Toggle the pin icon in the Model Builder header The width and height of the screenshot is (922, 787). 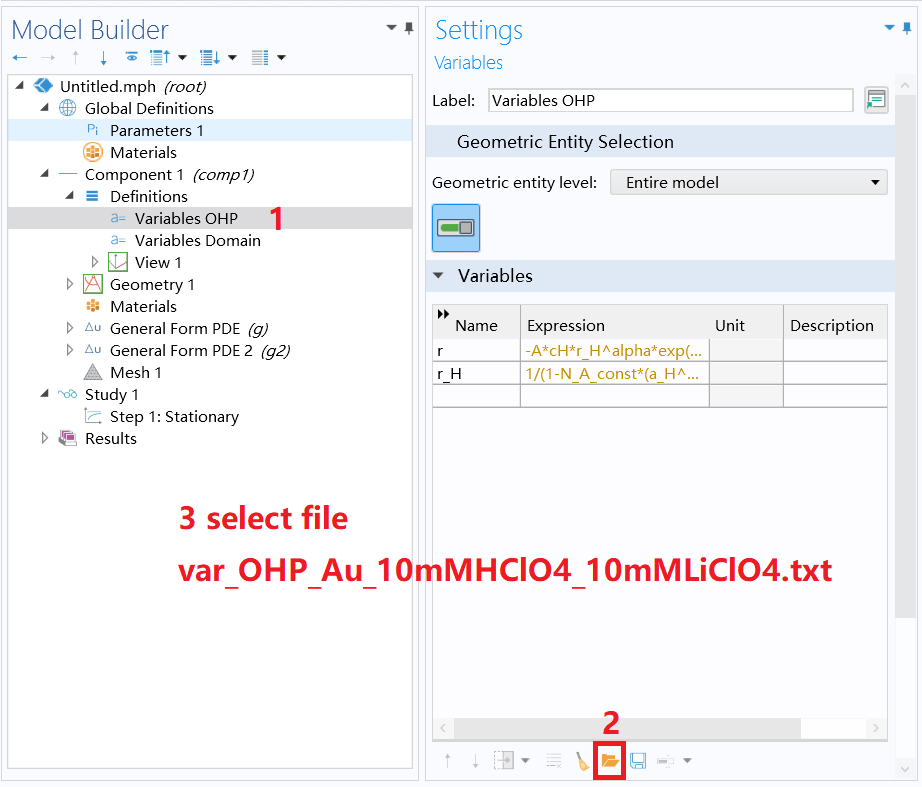(x=408, y=28)
